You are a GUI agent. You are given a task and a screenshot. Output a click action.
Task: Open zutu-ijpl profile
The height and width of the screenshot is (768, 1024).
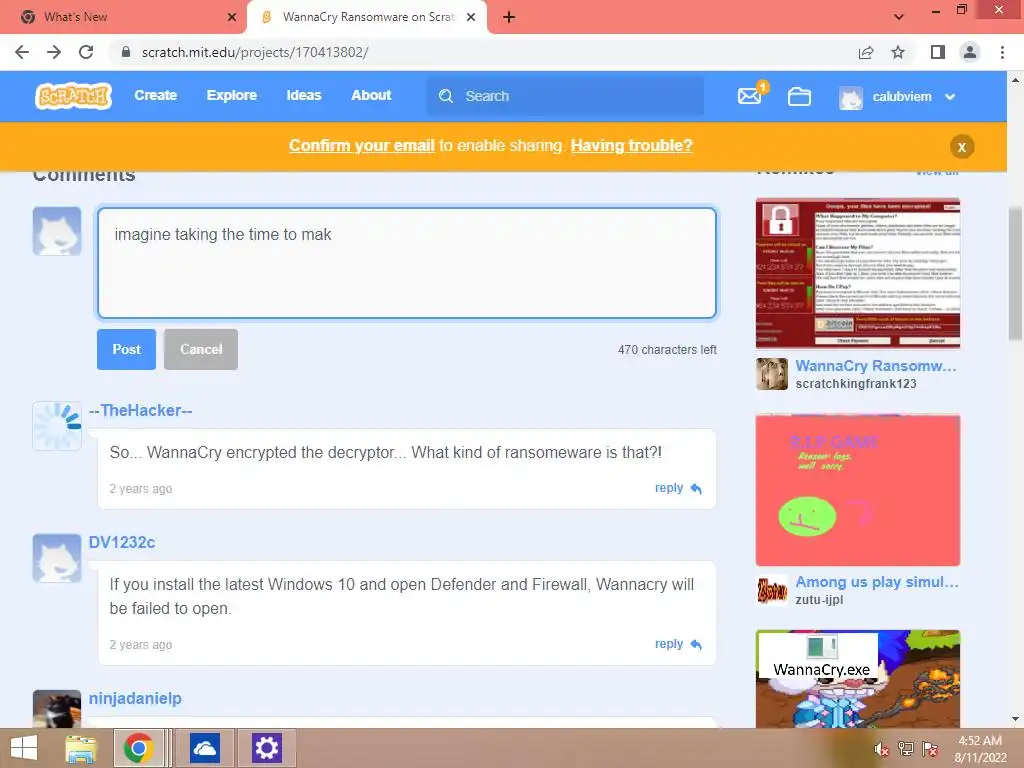819,600
